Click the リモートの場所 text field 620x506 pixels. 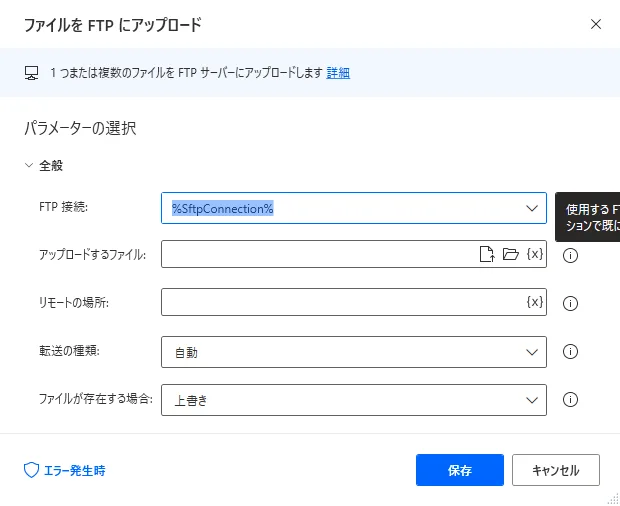click(340, 303)
